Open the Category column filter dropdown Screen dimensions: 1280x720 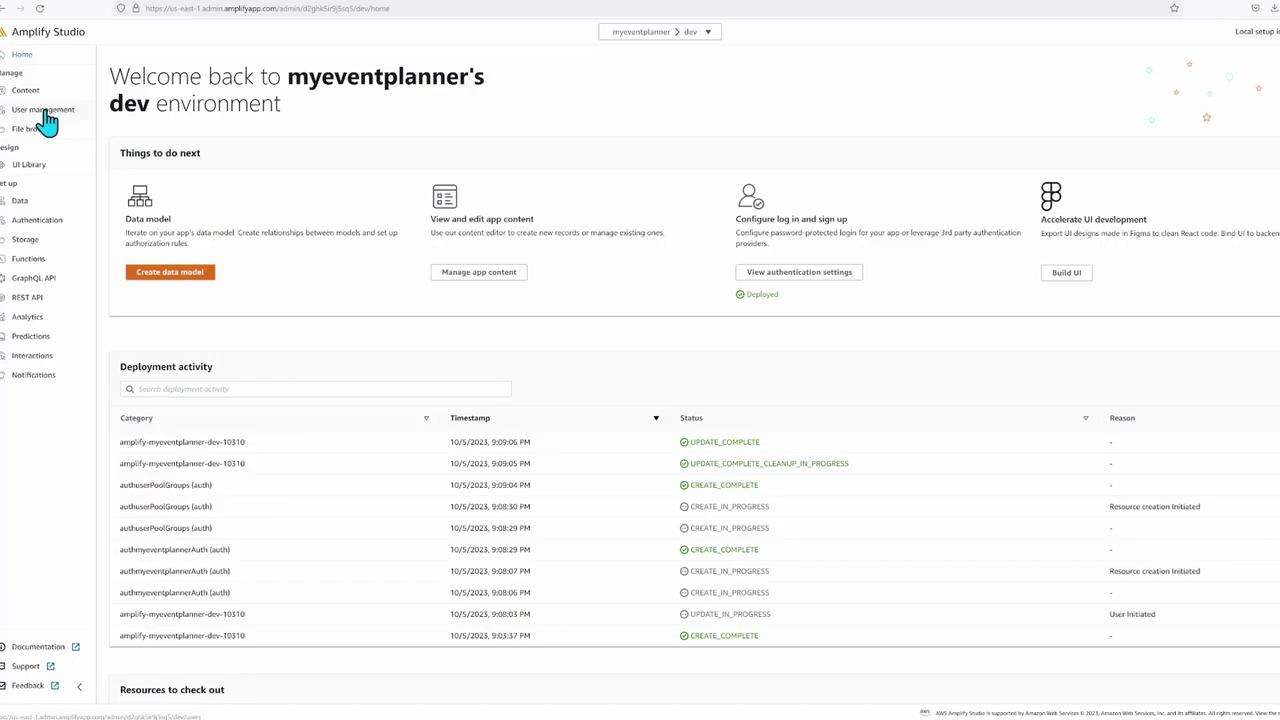[x=426, y=418]
